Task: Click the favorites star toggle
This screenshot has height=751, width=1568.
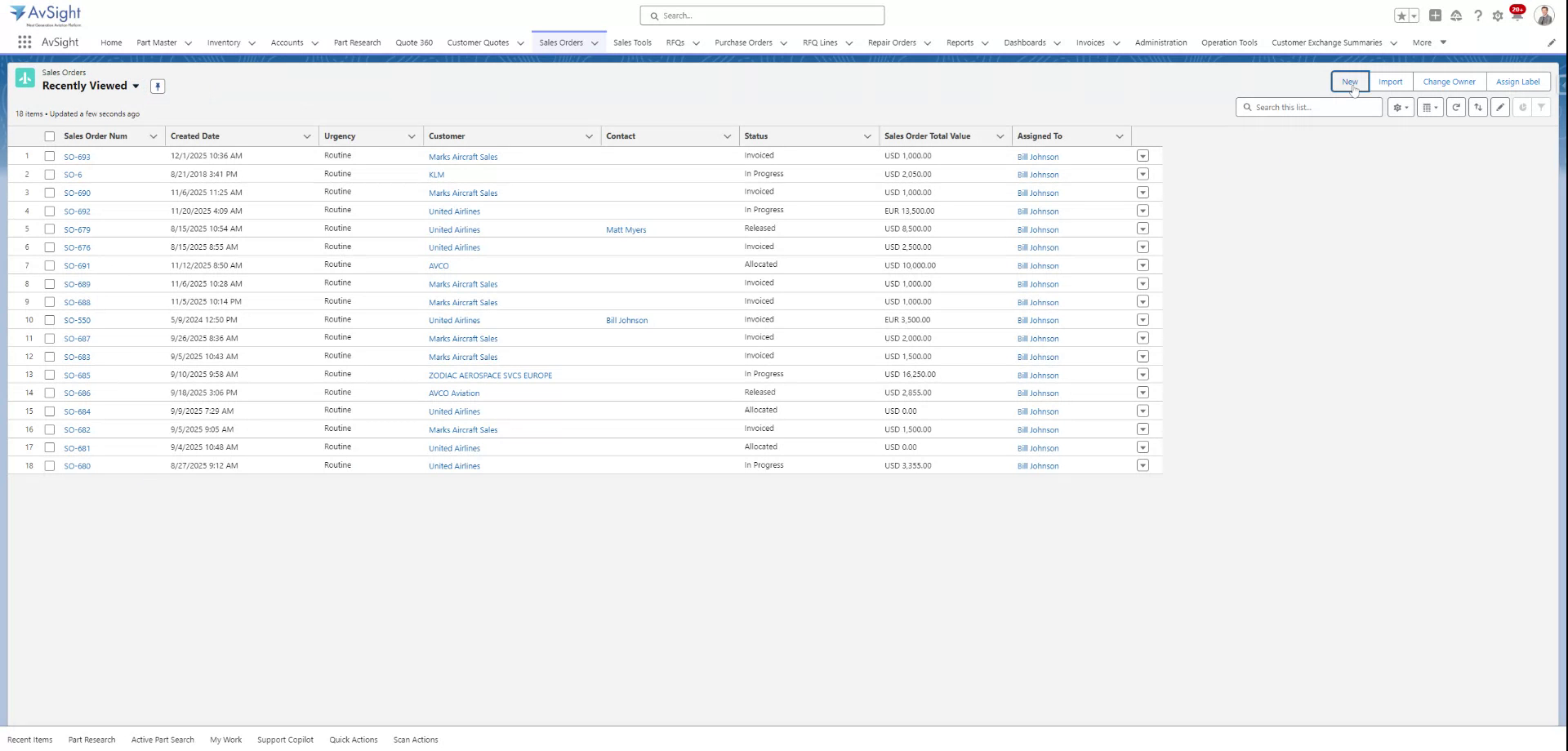Action: pos(1400,15)
